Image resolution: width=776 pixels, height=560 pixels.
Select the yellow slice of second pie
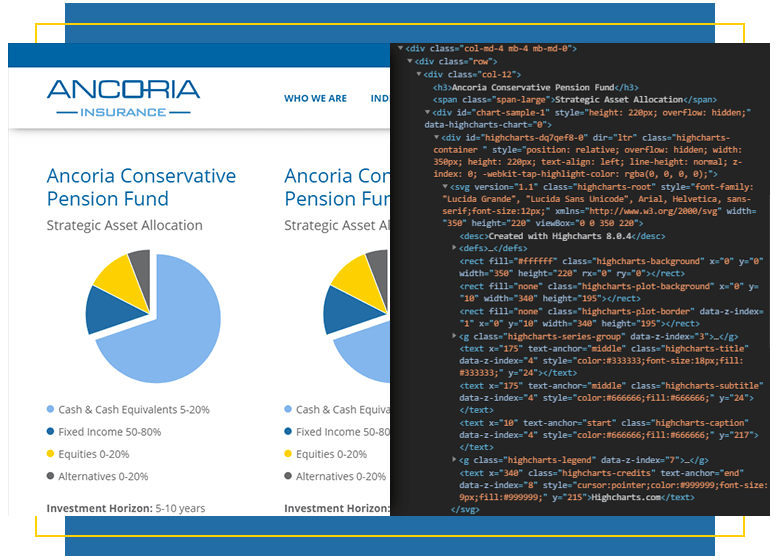point(359,282)
